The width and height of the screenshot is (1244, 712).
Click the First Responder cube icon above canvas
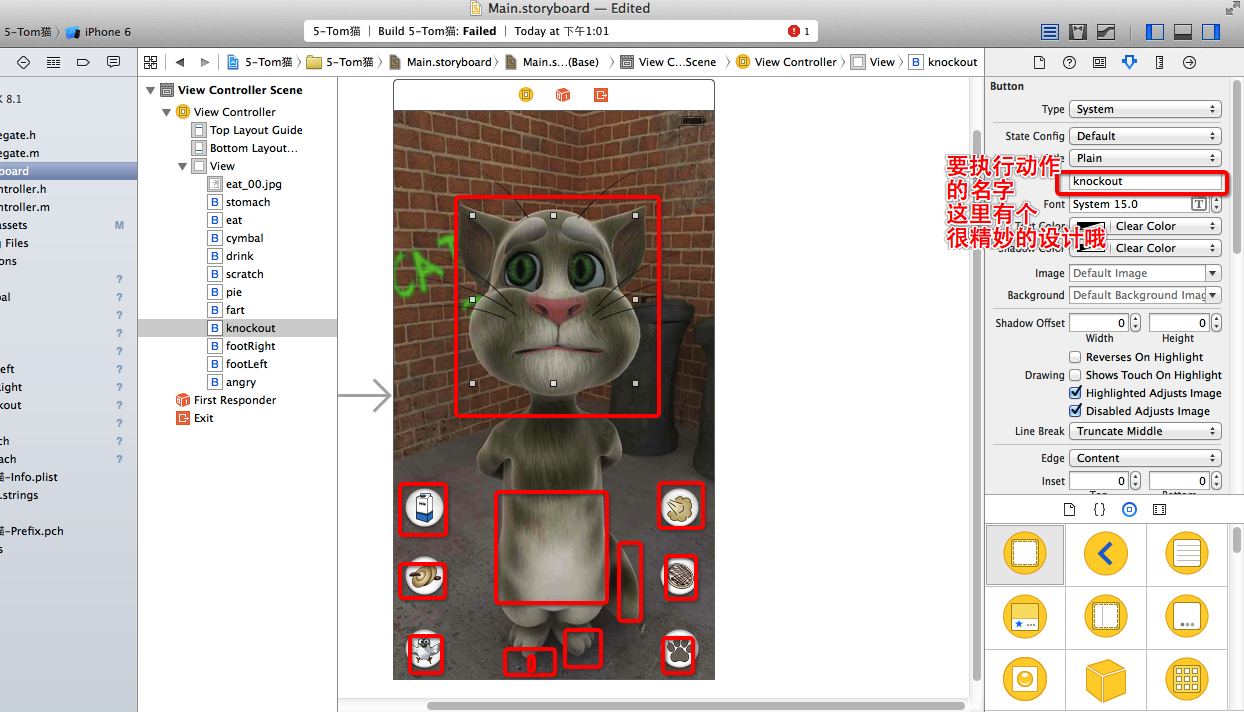click(x=563, y=95)
